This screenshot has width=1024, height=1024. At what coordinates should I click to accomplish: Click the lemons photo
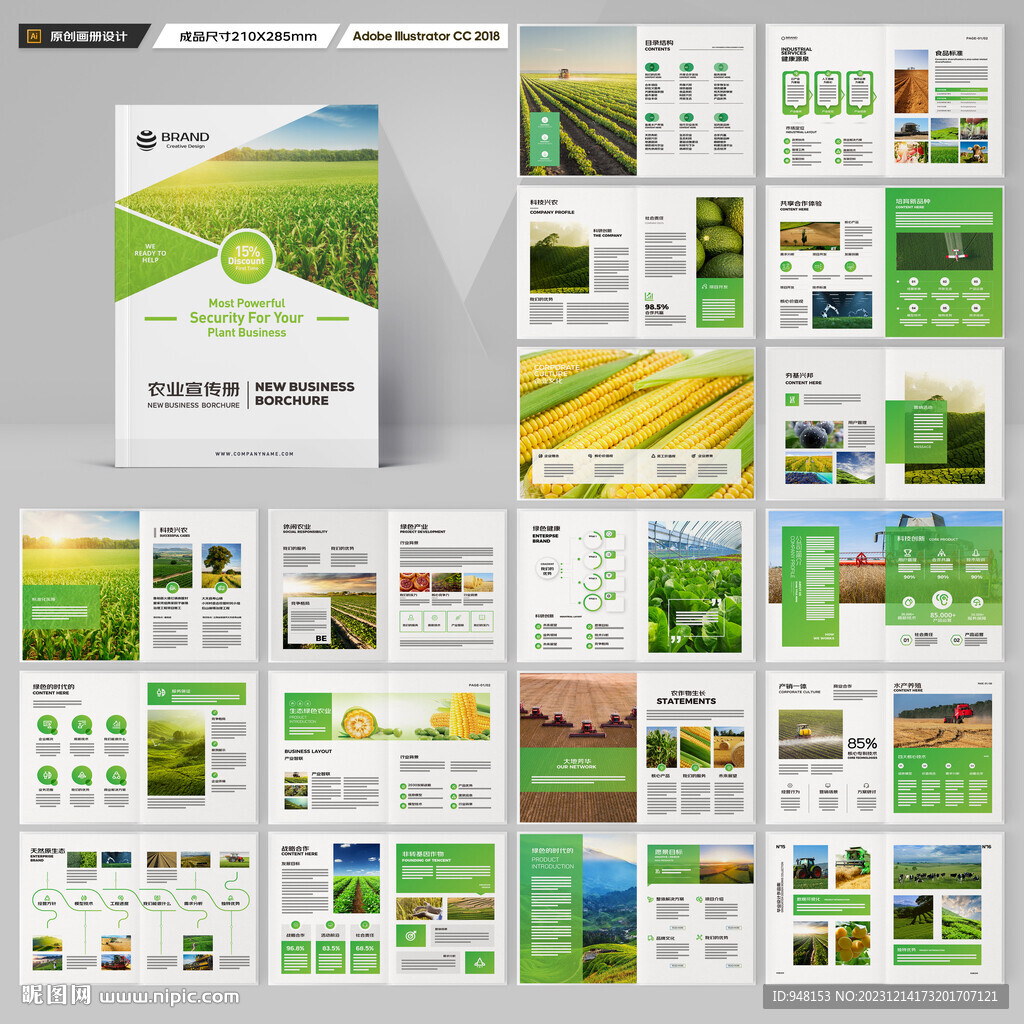pos(852,942)
